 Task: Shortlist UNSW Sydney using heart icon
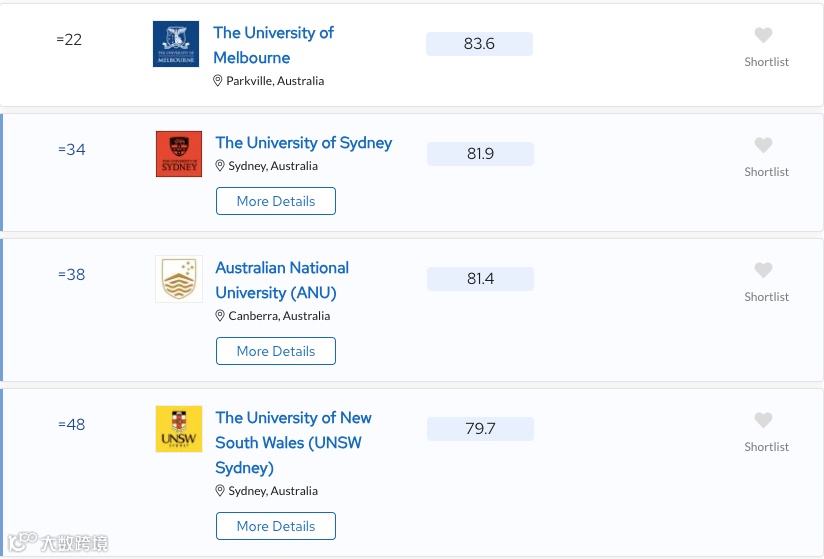[763, 421]
